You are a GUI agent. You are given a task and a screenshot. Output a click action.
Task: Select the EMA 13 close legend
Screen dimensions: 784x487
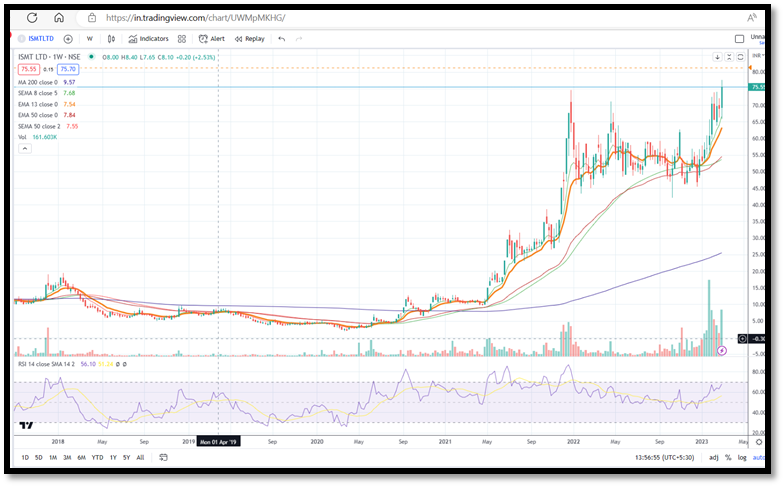(x=46, y=104)
